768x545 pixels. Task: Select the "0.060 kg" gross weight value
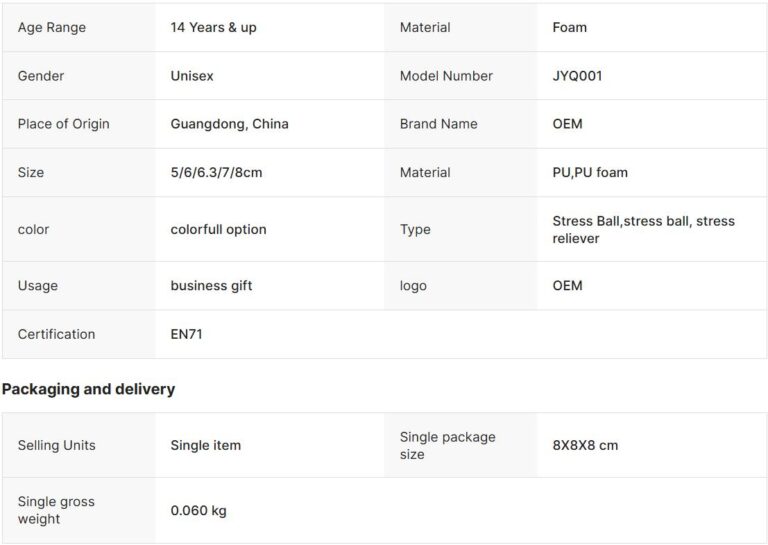199,511
